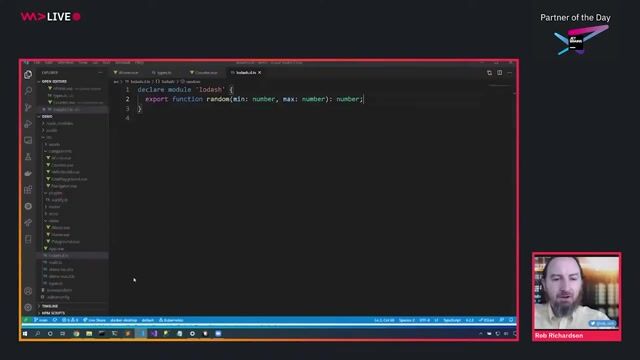640x360 pixels.
Task: Open Windows taskbar search
Action: coord(38,333)
